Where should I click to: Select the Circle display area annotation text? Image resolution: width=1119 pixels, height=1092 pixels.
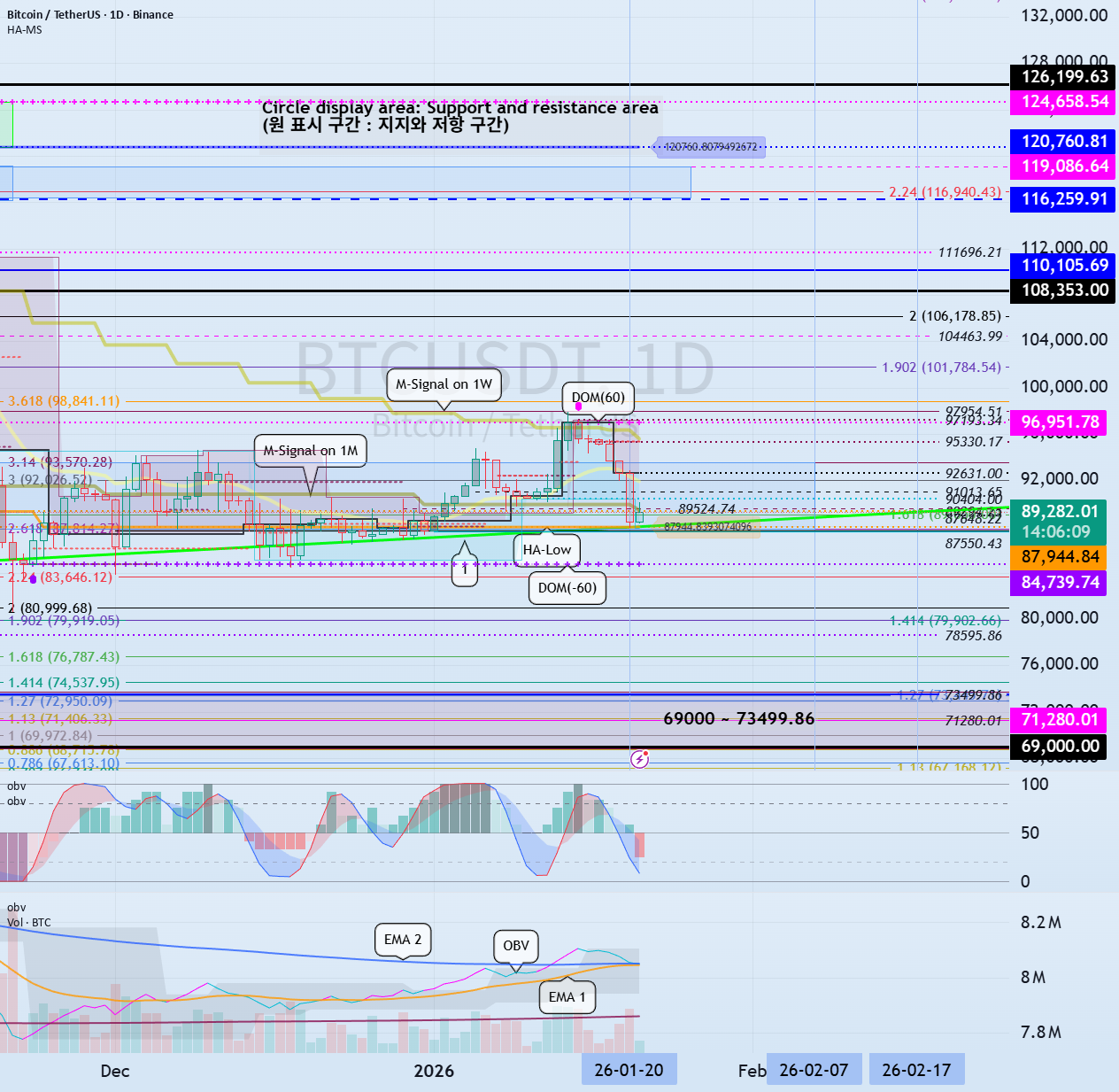click(x=459, y=116)
